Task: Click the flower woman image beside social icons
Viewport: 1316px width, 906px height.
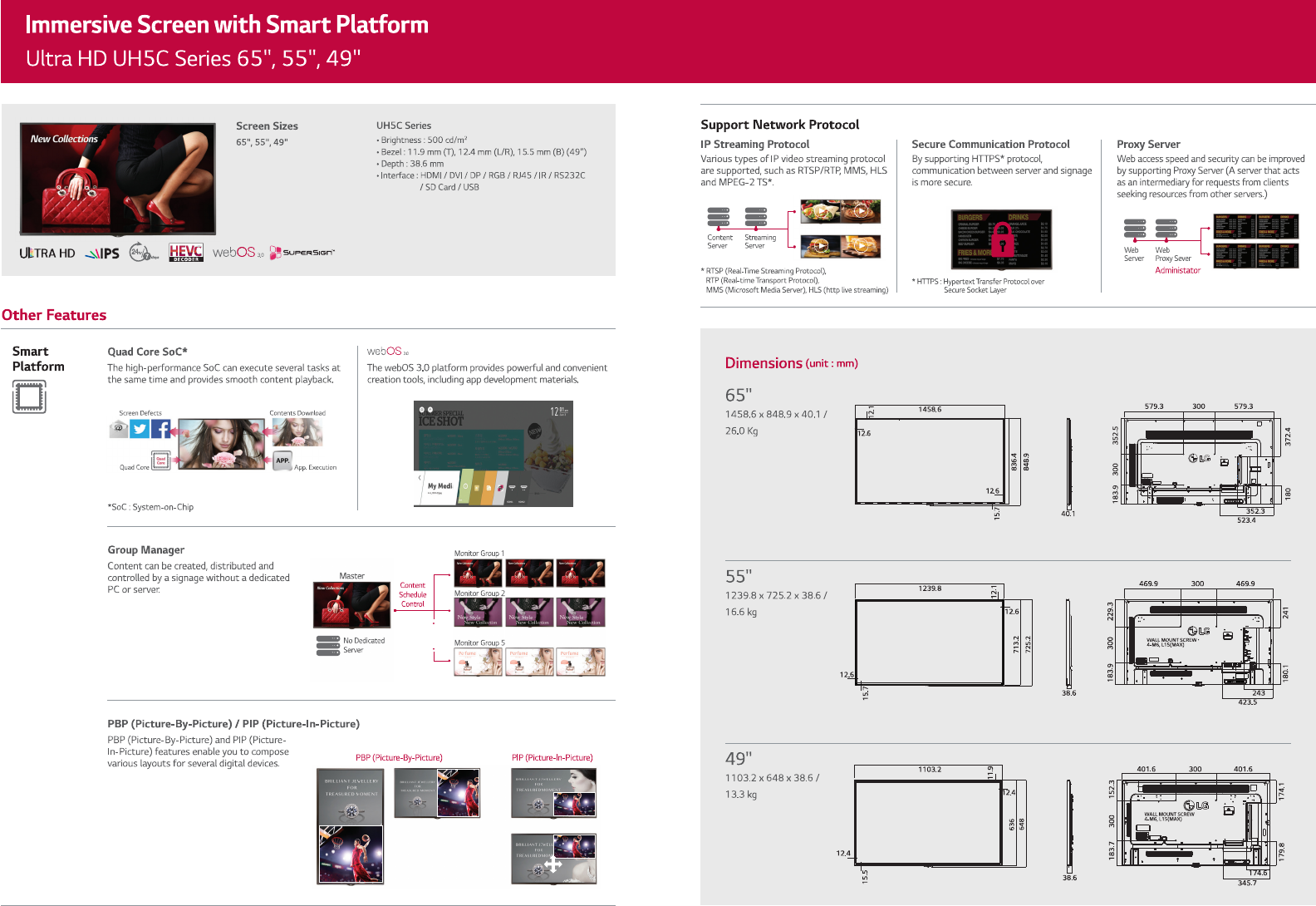Action: coord(221,445)
